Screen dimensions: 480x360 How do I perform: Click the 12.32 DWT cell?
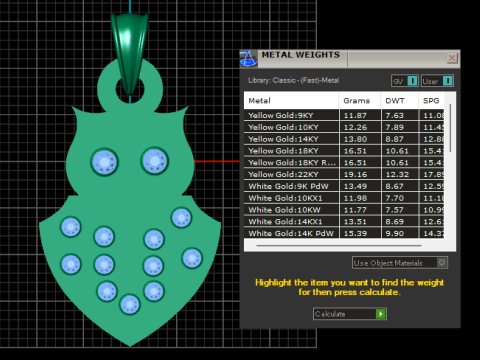400,174
